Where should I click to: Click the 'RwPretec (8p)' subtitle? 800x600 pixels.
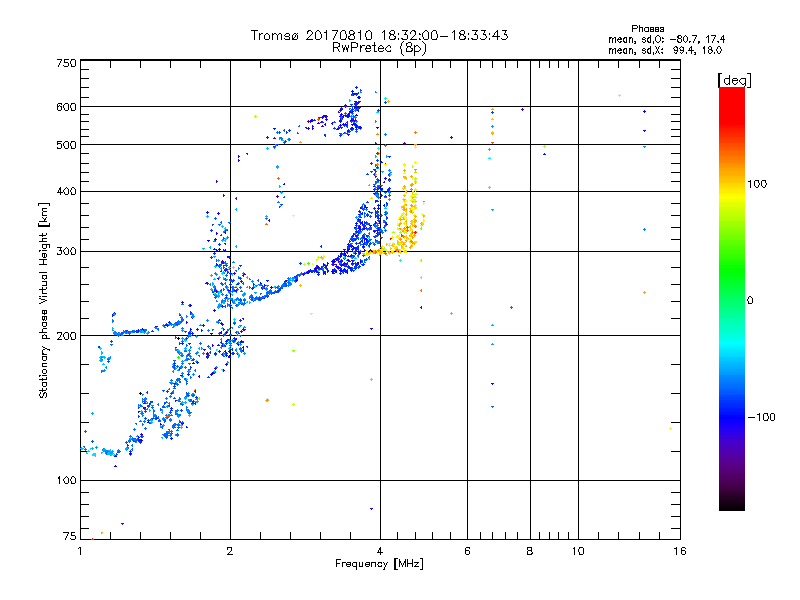[379, 48]
